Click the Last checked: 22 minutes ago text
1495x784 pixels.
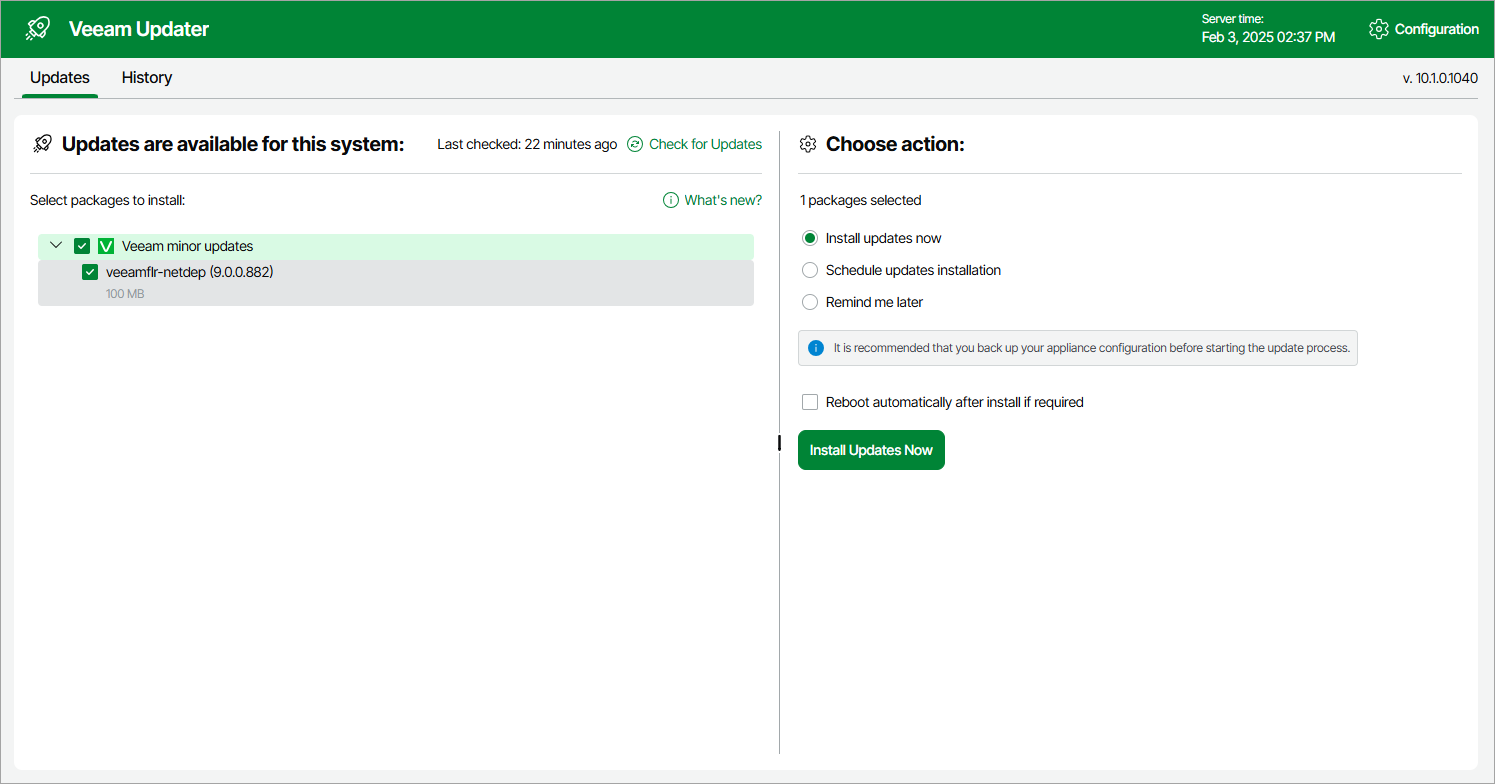point(527,144)
